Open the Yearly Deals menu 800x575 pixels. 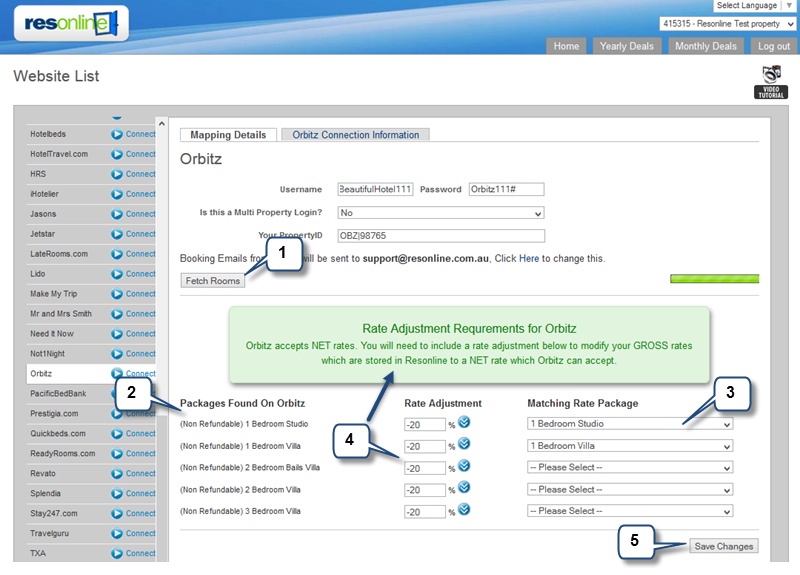click(627, 46)
